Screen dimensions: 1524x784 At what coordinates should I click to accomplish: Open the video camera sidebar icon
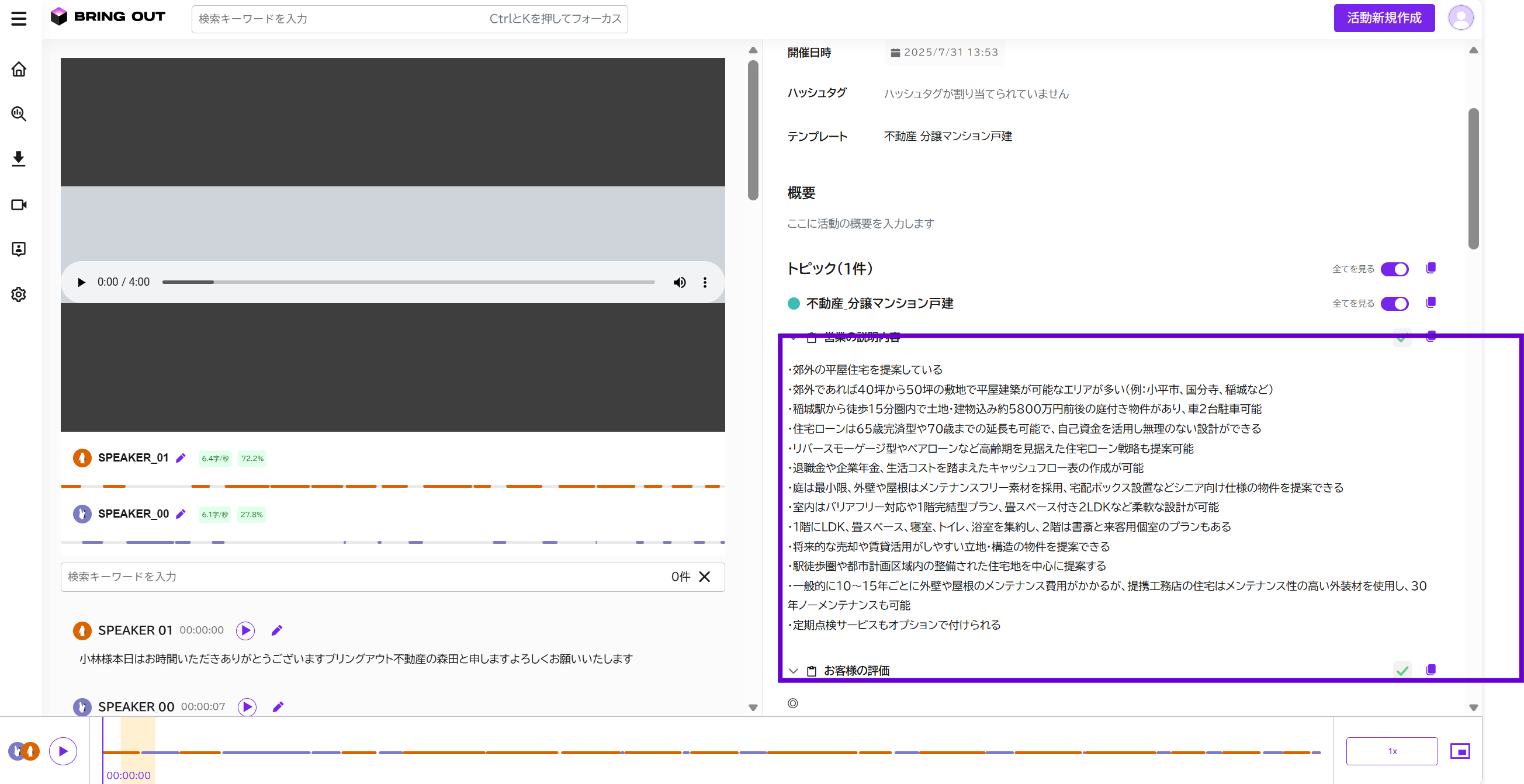pyautogui.click(x=19, y=204)
